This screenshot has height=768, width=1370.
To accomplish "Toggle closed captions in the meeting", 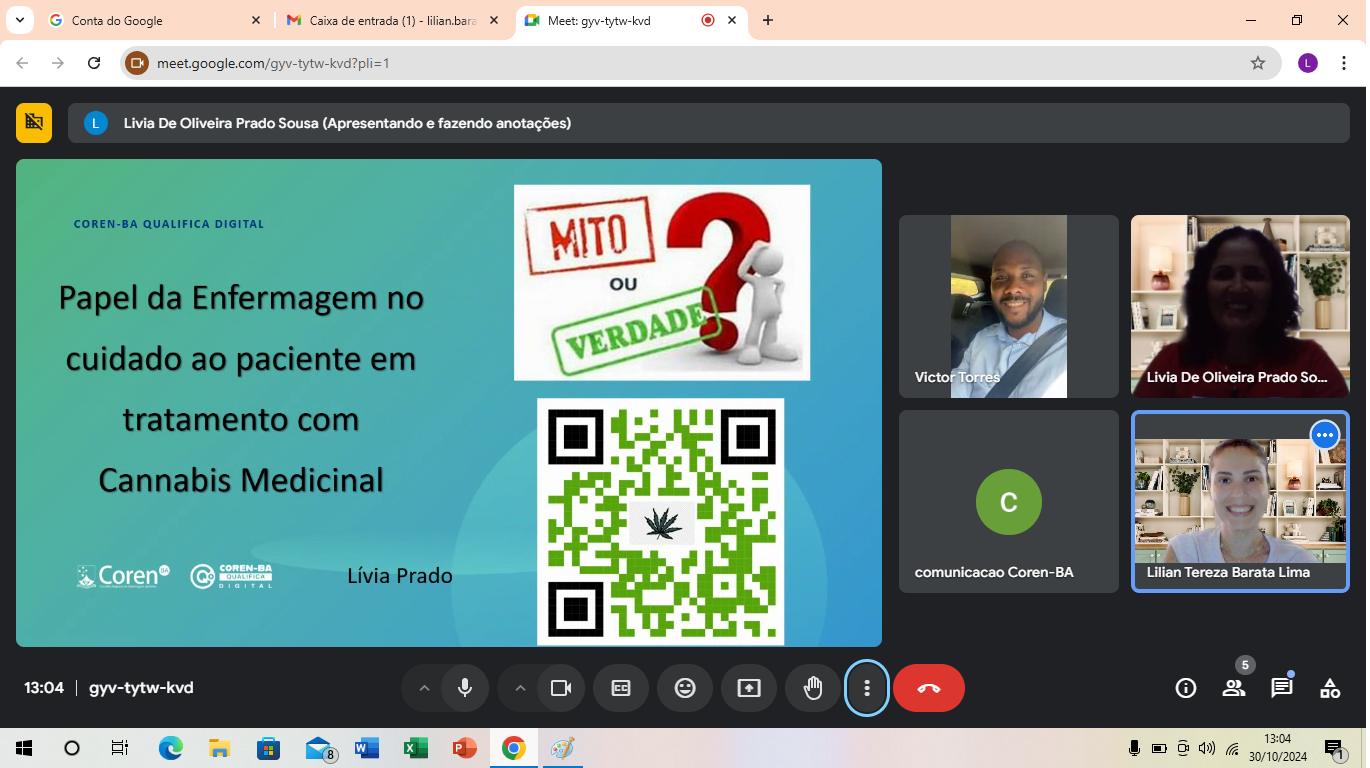I will tap(621, 688).
